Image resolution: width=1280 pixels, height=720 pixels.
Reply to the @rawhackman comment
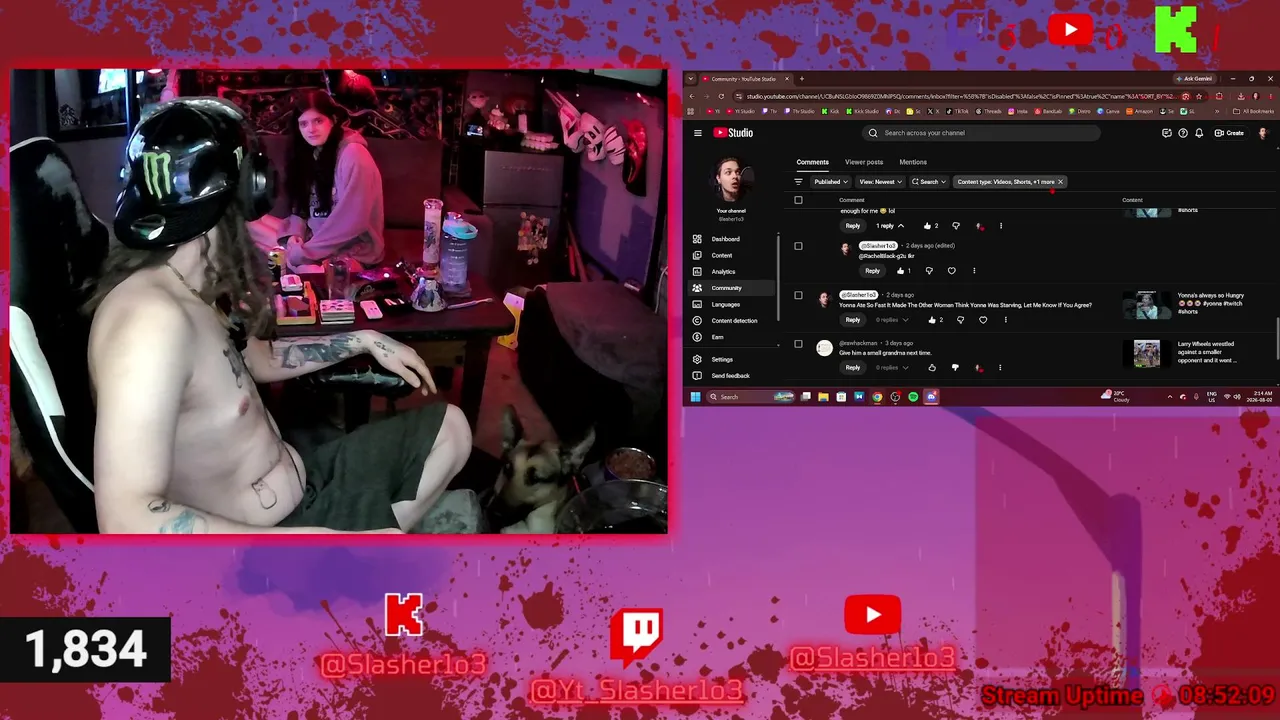click(x=853, y=368)
